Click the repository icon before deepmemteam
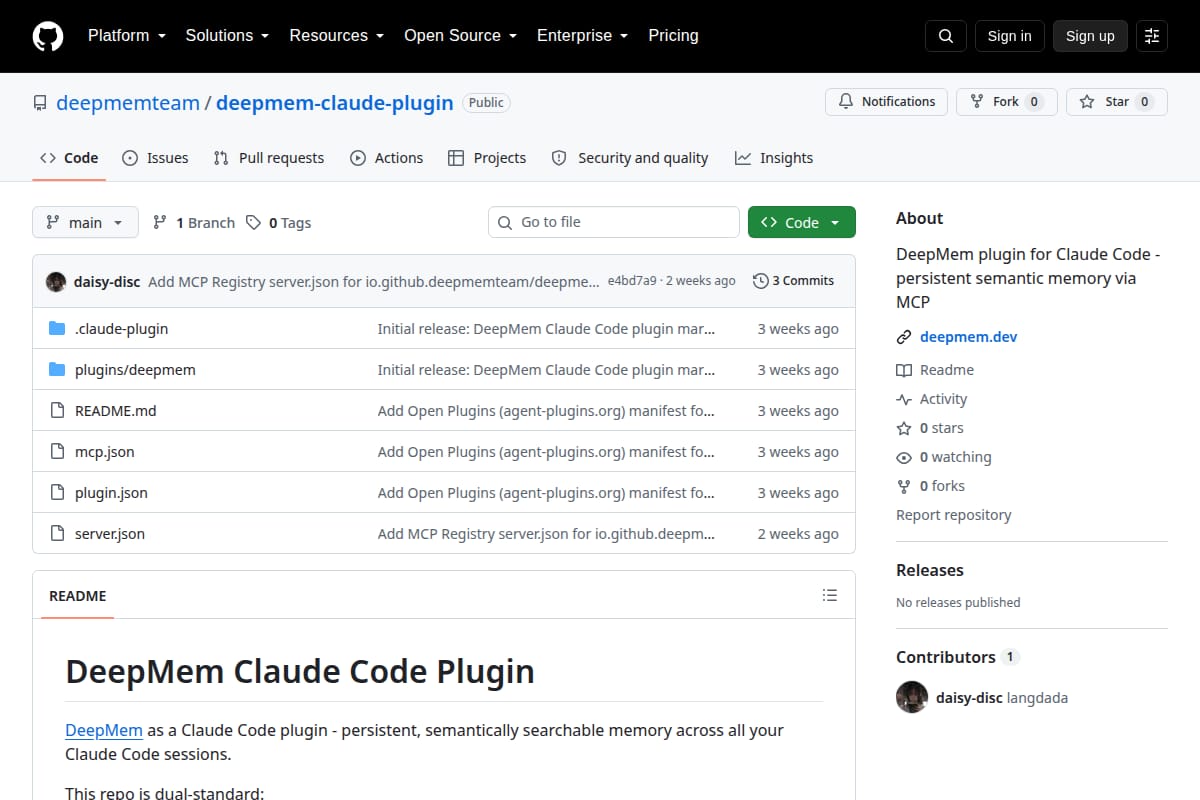Screen dimensions: 1200x800 40,103
